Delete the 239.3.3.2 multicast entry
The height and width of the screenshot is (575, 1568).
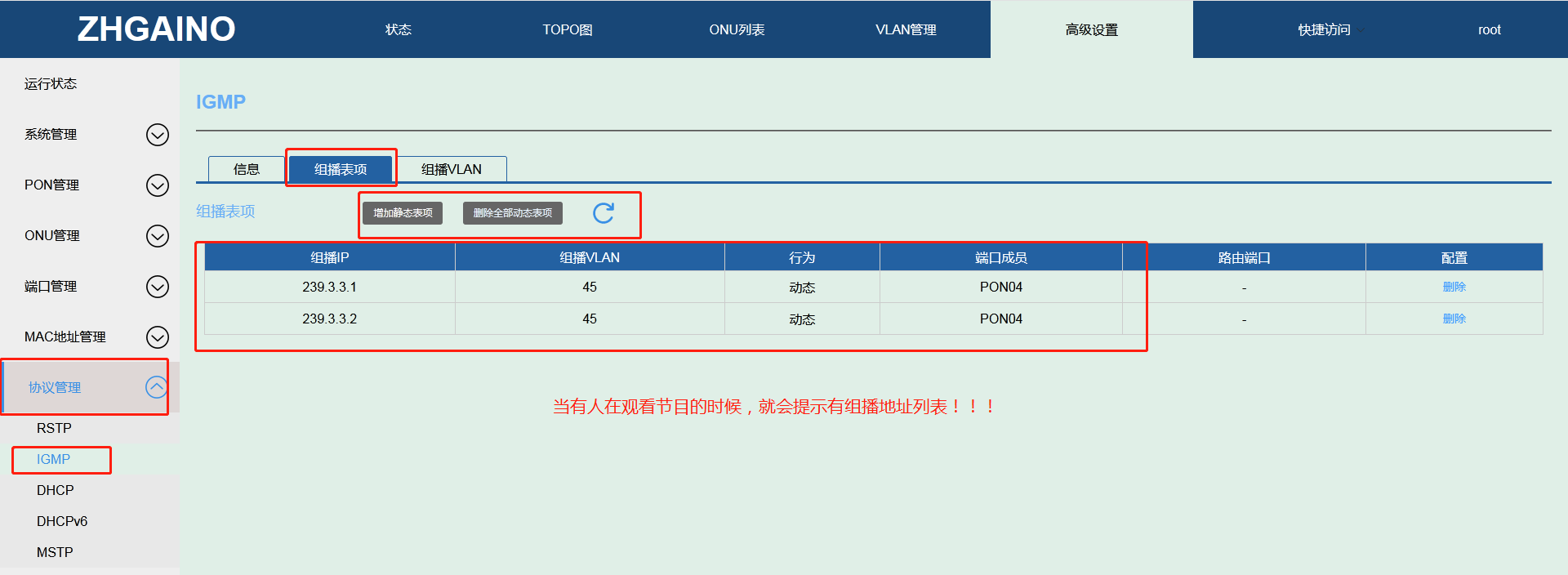[1454, 319]
